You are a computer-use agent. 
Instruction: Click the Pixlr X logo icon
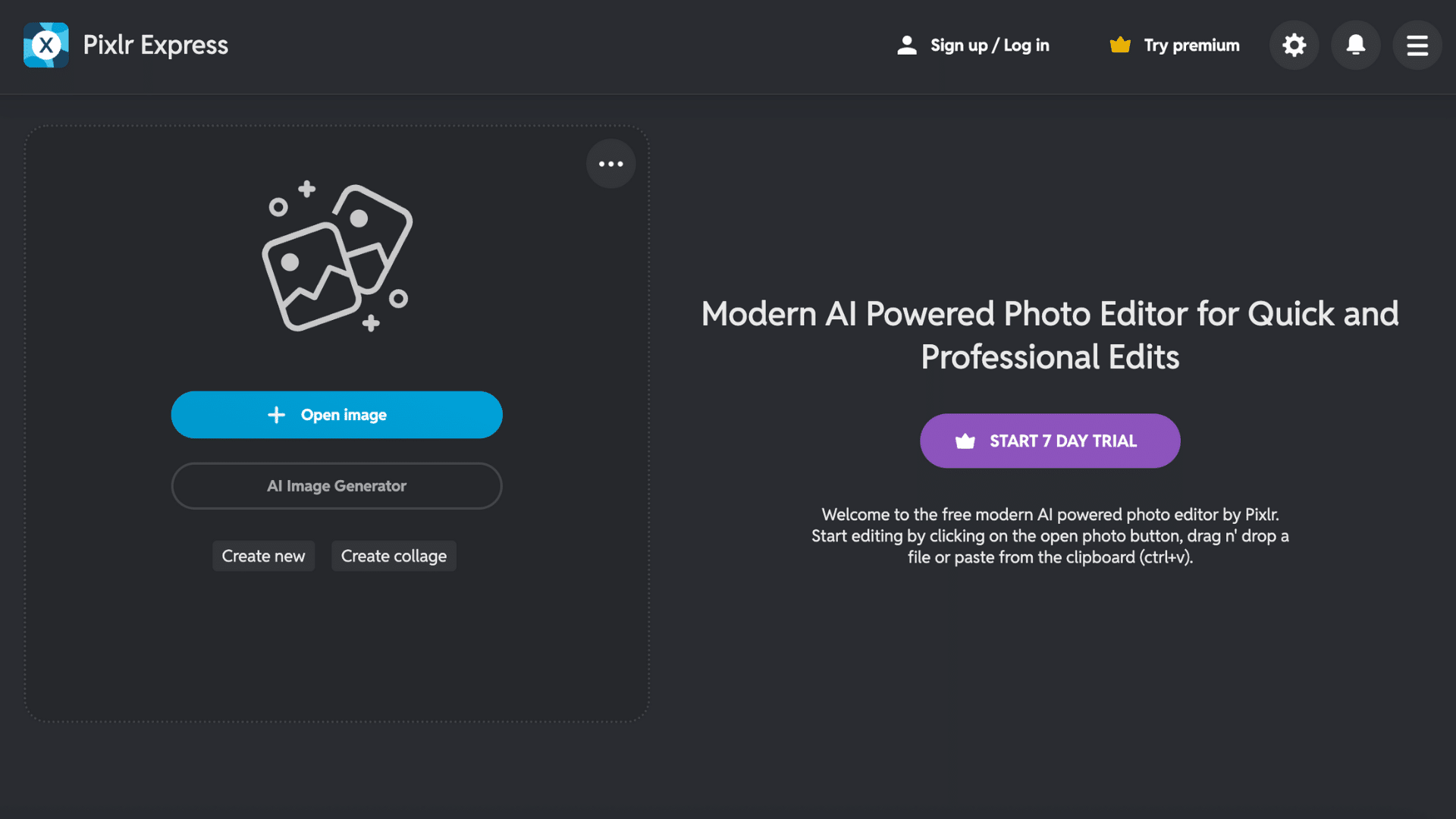pyautogui.click(x=46, y=45)
